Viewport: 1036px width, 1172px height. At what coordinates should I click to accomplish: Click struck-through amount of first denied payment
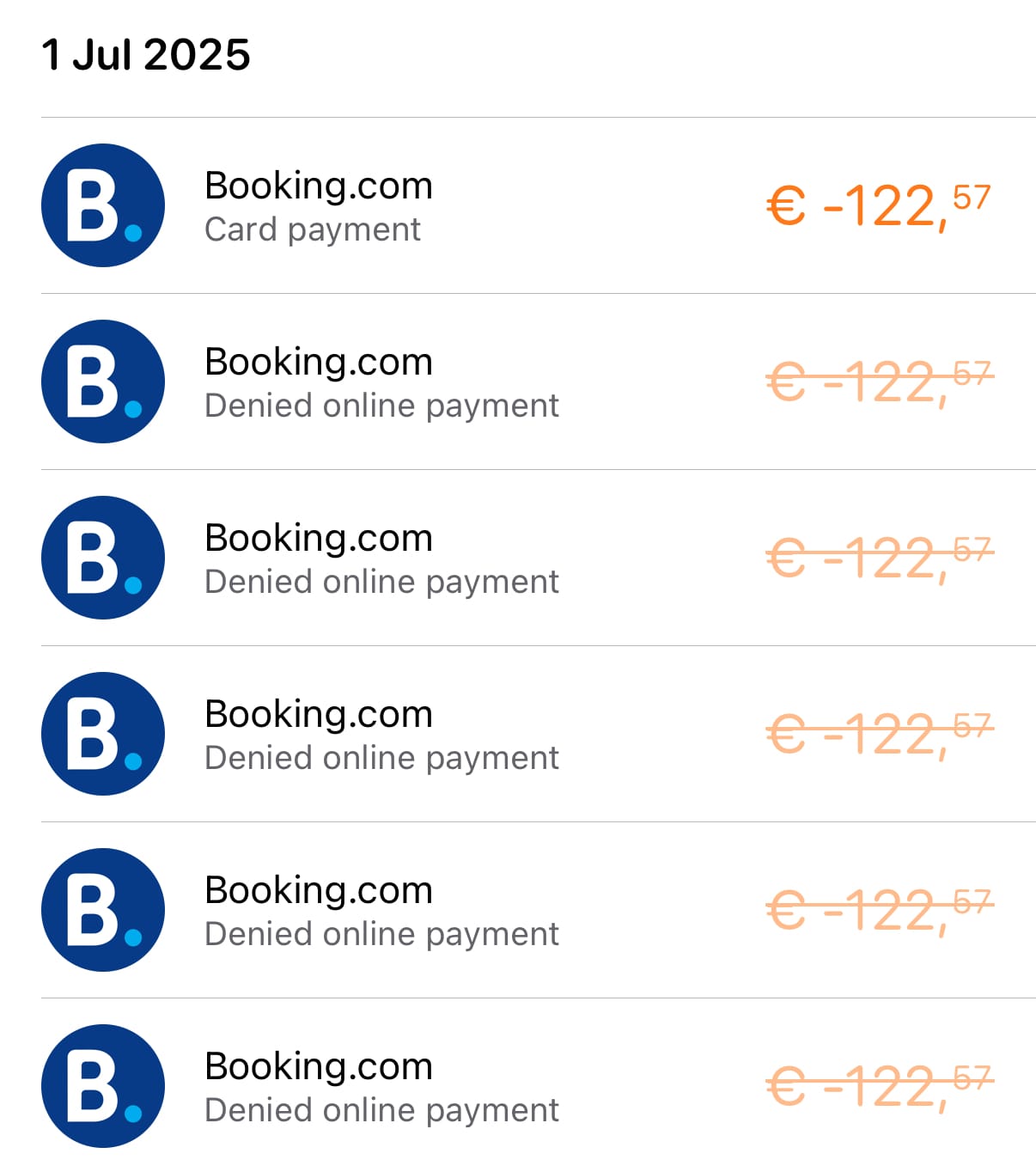click(880, 382)
